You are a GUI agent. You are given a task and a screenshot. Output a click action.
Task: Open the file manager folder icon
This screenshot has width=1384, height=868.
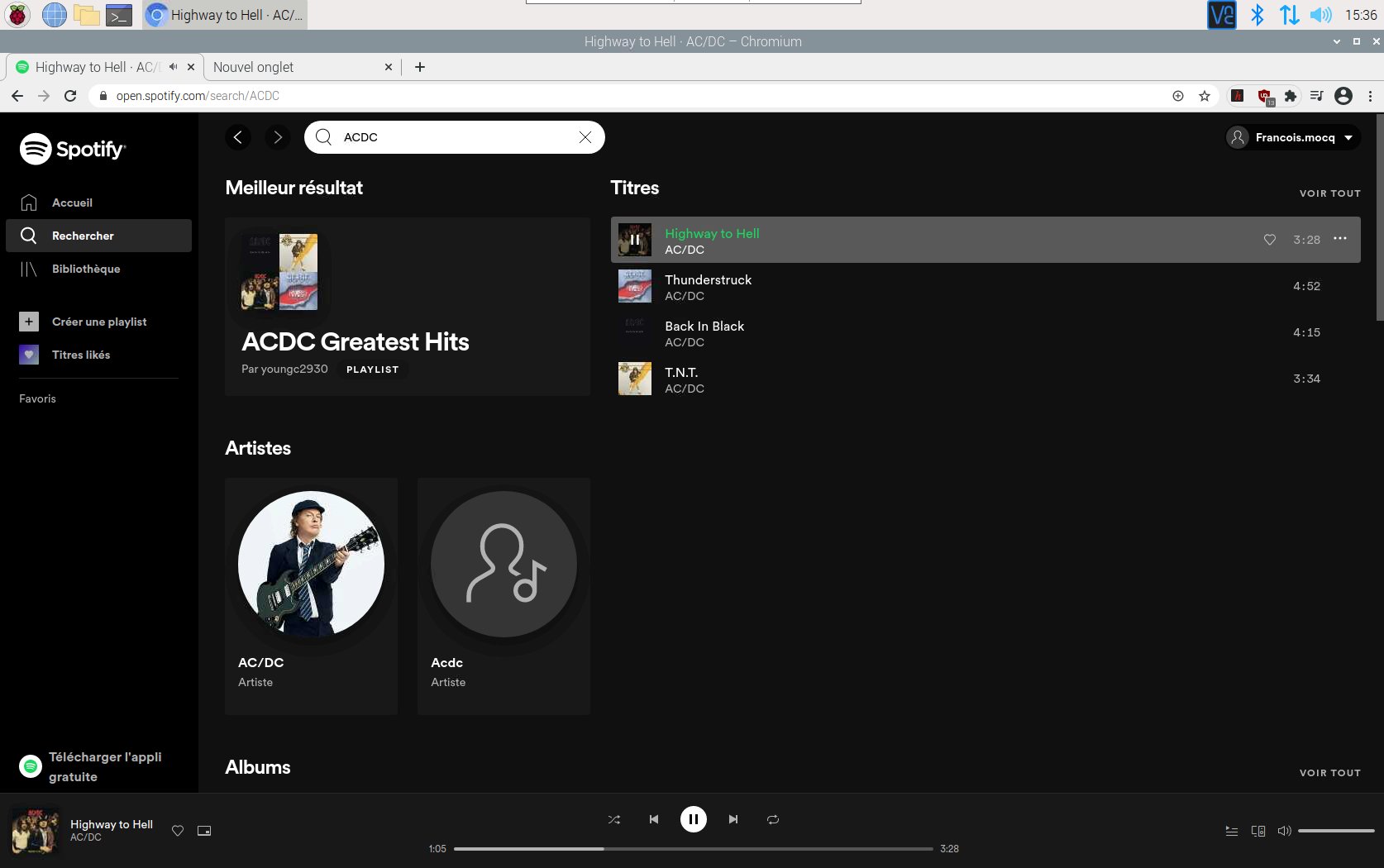(x=87, y=15)
